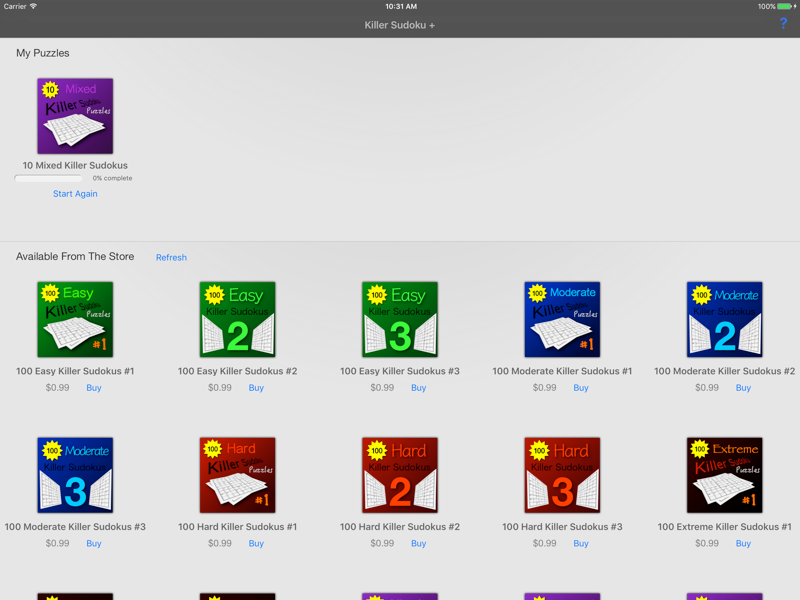Open the help question mark icon
The width and height of the screenshot is (800, 600).
[x=783, y=23]
